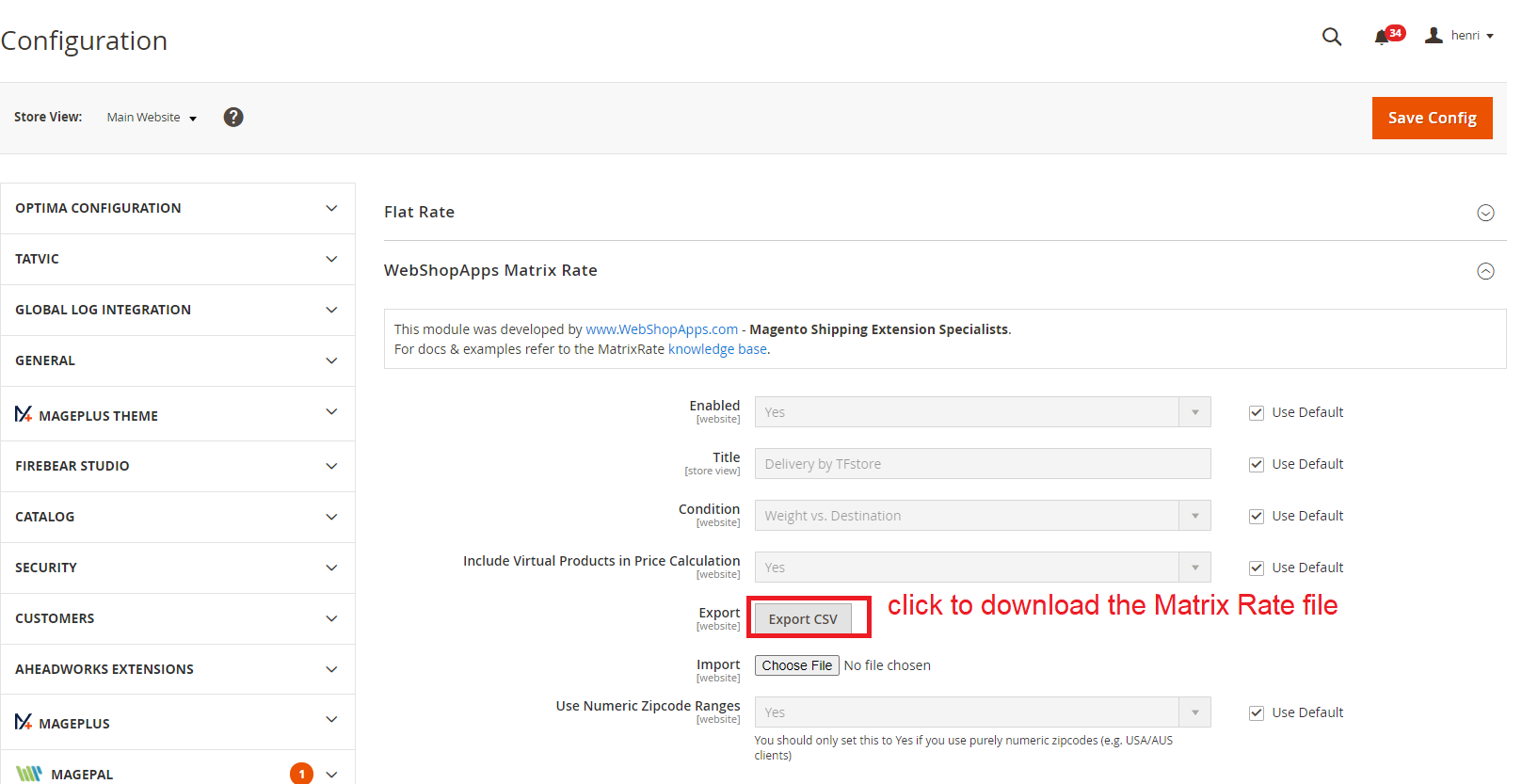Open the Store View help question icon
The width and height of the screenshot is (1522, 784).
pyautogui.click(x=233, y=117)
